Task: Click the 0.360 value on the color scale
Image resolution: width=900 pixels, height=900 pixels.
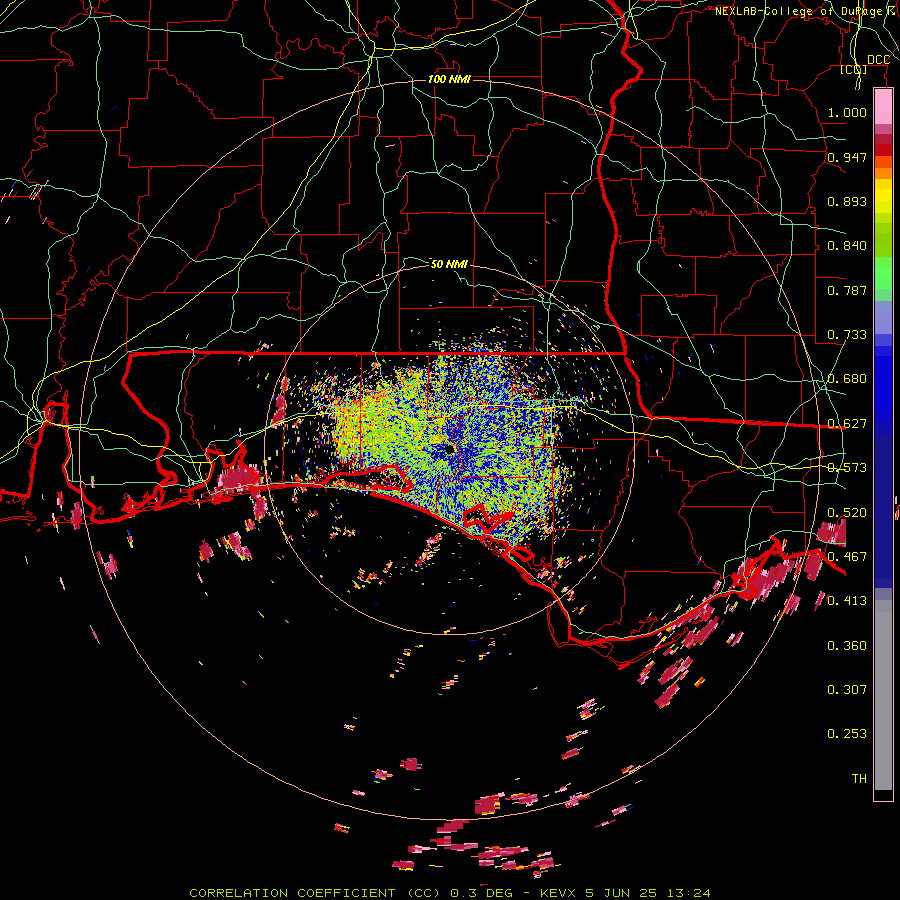Action: (847, 646)
